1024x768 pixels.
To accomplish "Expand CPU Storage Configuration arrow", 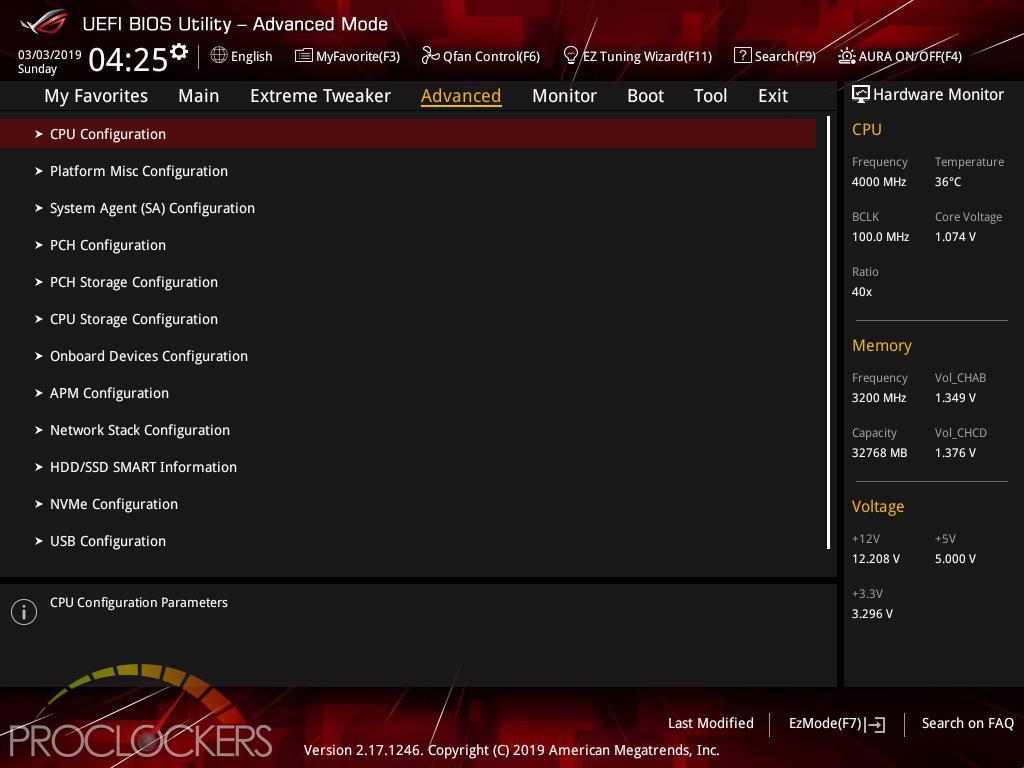I will pyautogui.click(x=39, y=319).
